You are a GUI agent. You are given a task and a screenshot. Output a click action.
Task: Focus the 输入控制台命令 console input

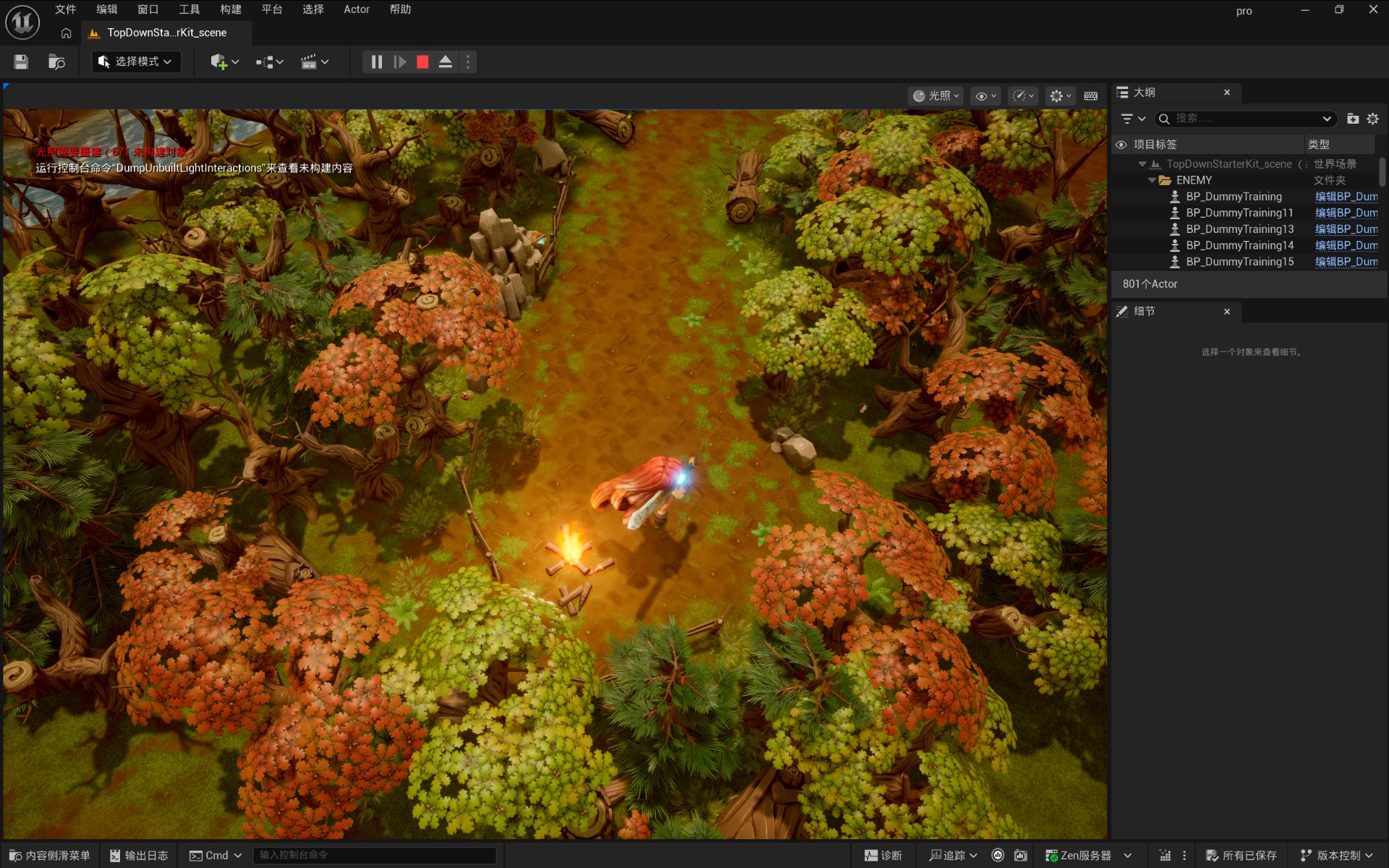374,856
